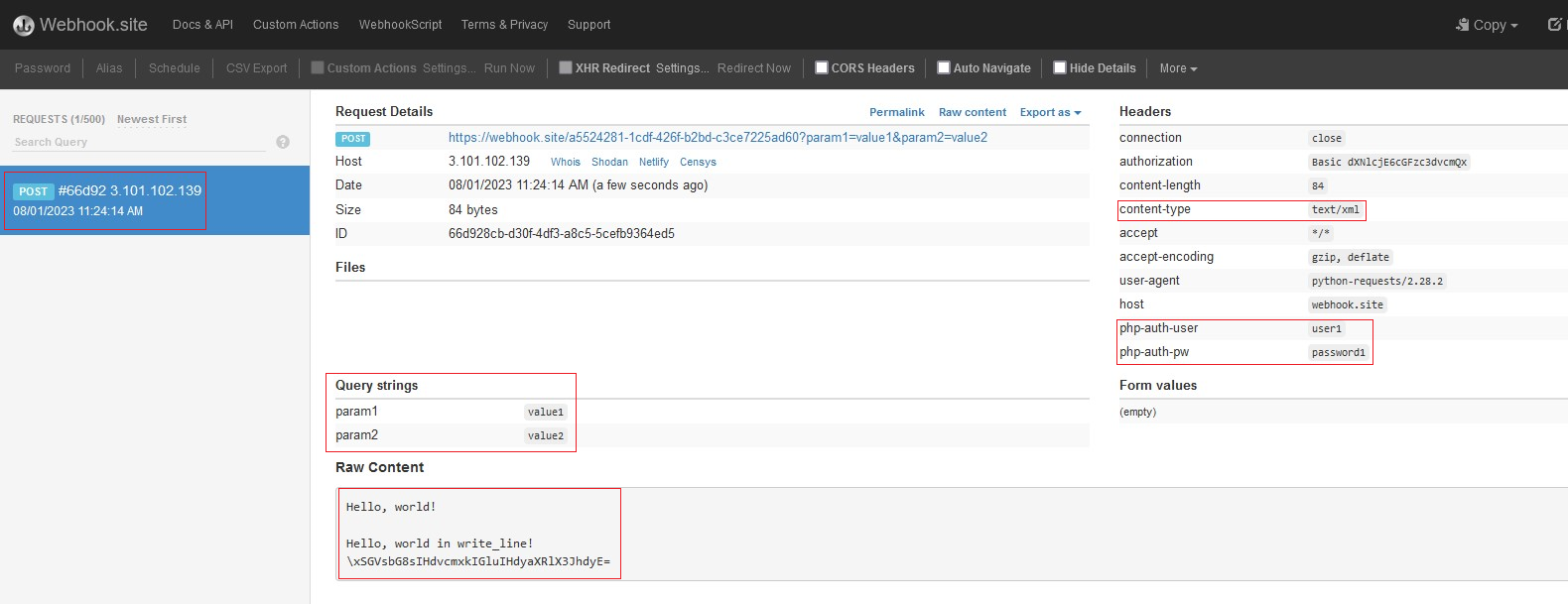Check the Hide Details option
Screen dimensions: 1568x604
coord(1060,67)
